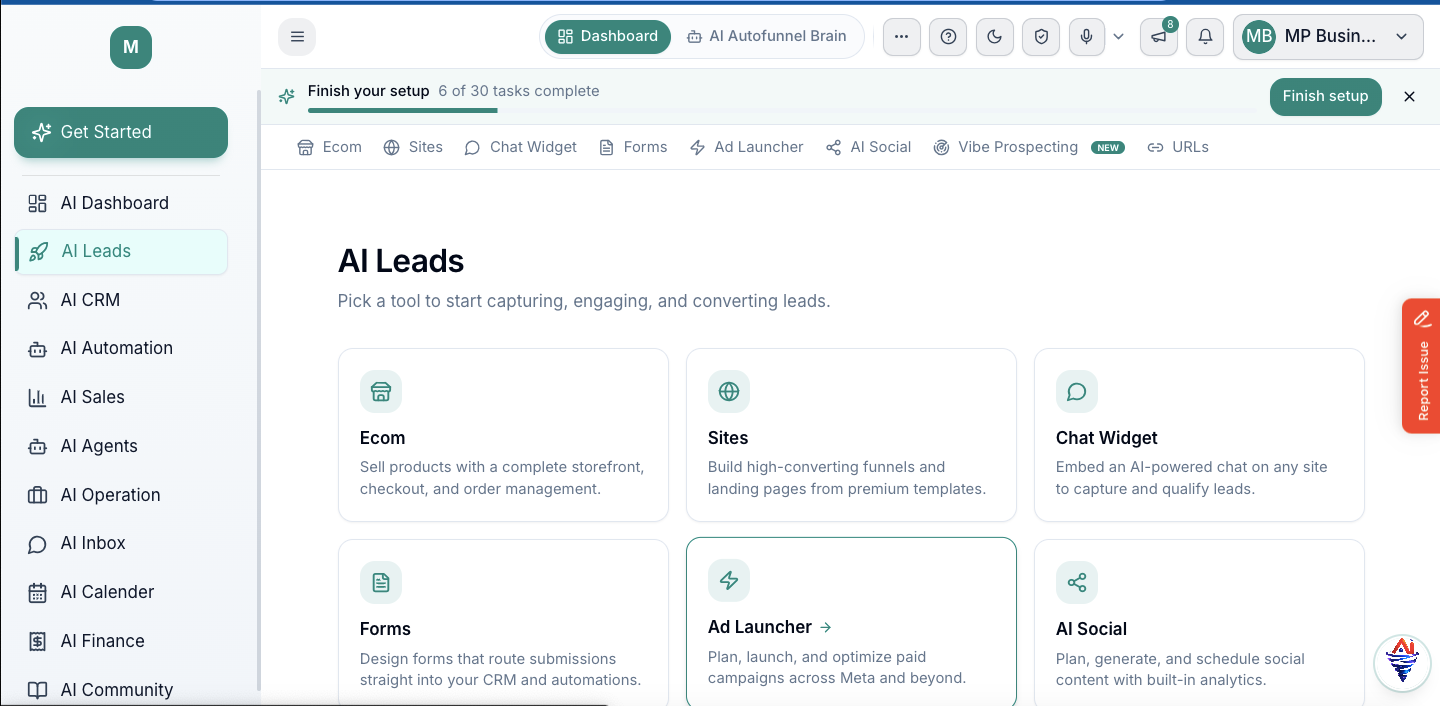Viewport: 1440px width, 706px height.
Task: Open the AI assistant floating logo
Action: tap(1402, 661)
